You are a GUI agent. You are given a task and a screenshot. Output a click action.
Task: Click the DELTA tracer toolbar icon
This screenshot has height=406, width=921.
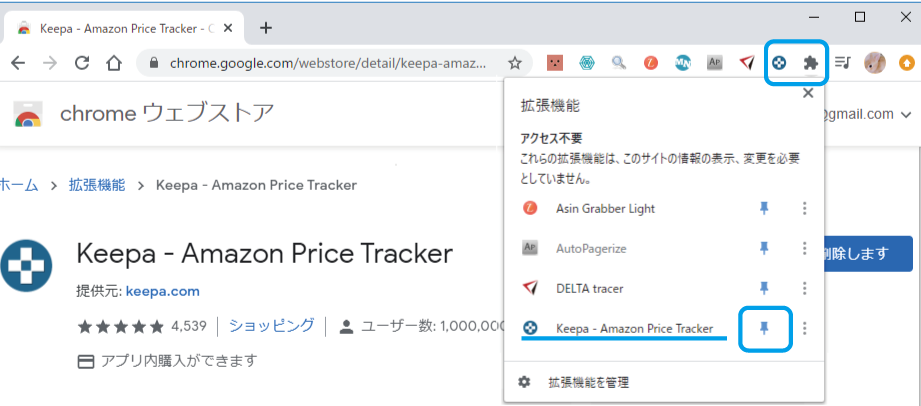point(746,63)
